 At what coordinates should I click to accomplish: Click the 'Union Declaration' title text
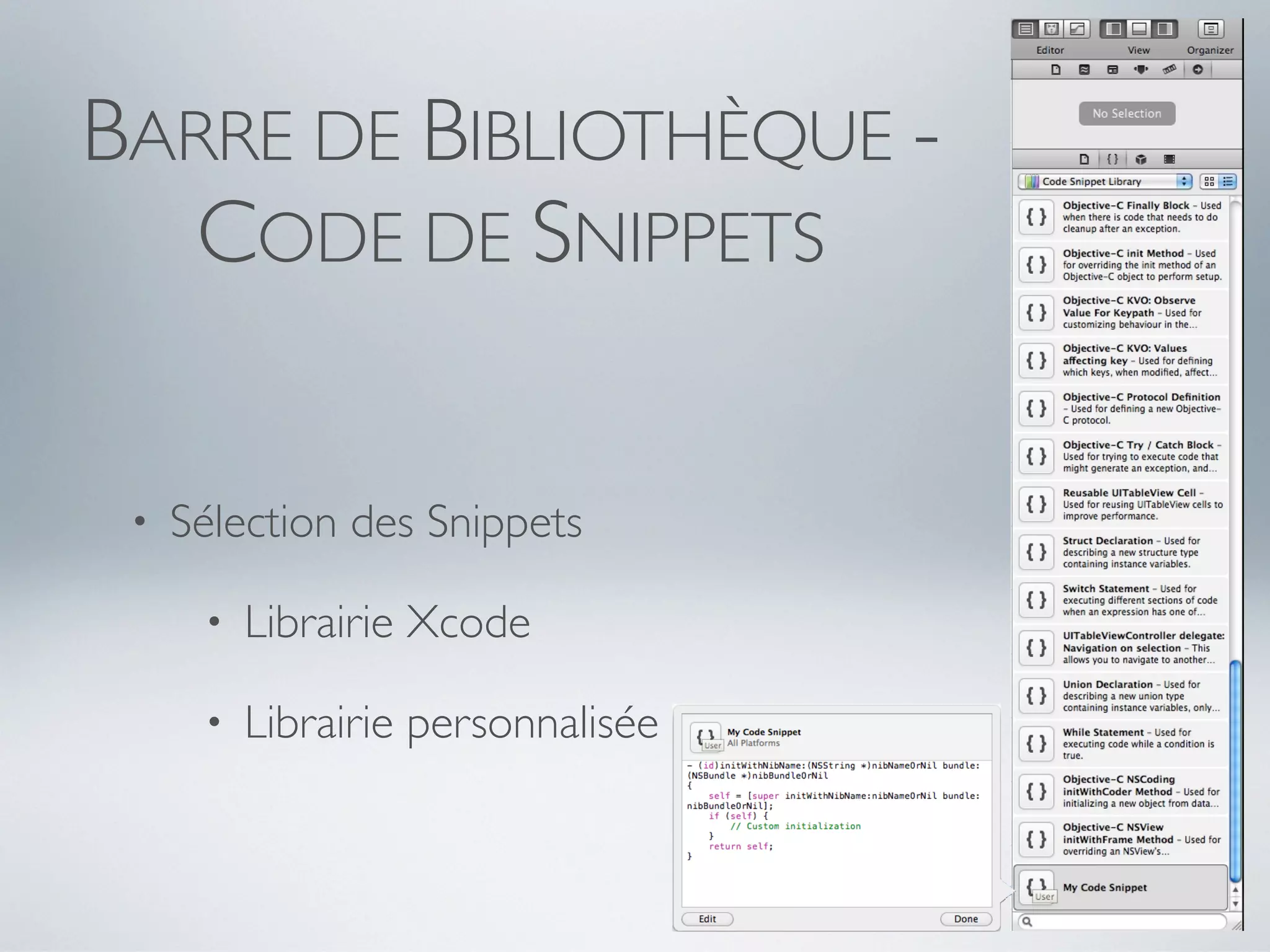coord(1108,684)
